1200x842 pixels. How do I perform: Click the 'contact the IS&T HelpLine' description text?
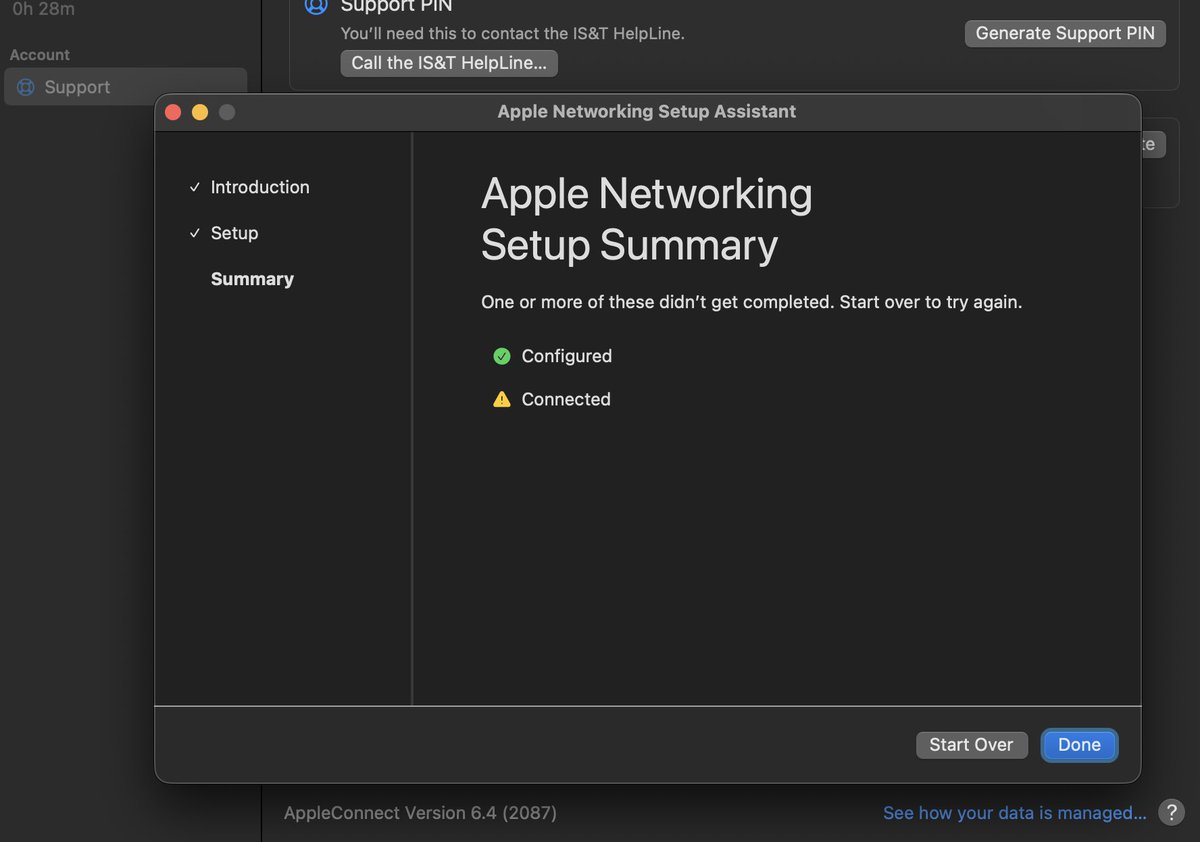513,33
